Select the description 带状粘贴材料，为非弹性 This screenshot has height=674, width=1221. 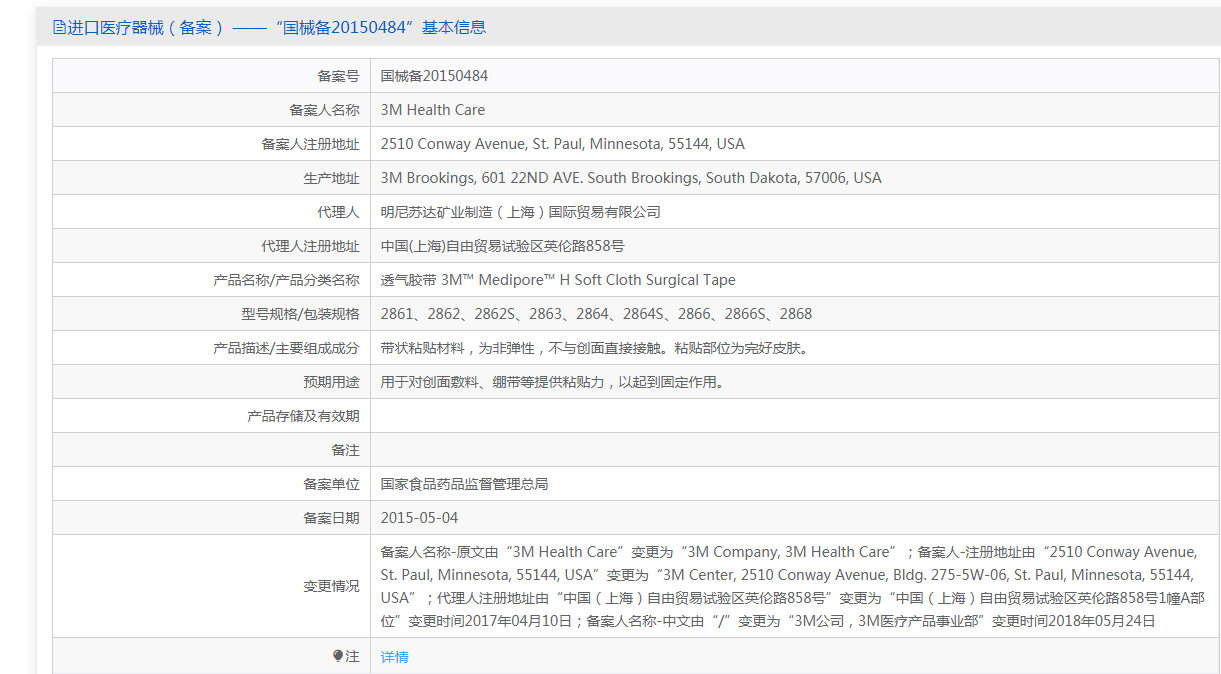tap(594, 348)
